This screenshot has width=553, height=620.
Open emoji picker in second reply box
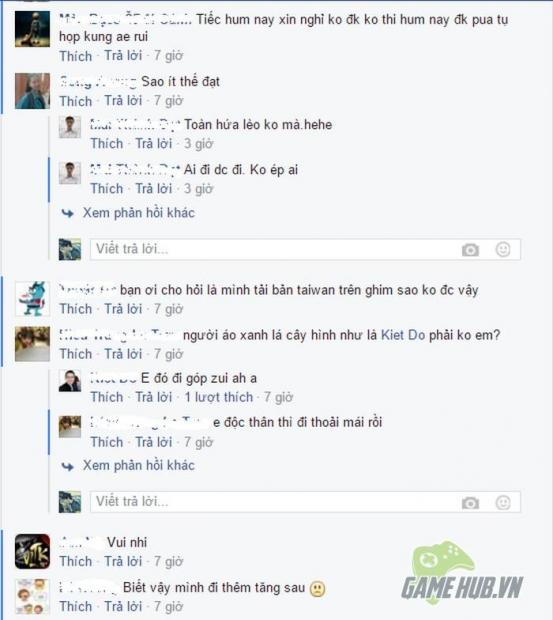tap(503, 503)
